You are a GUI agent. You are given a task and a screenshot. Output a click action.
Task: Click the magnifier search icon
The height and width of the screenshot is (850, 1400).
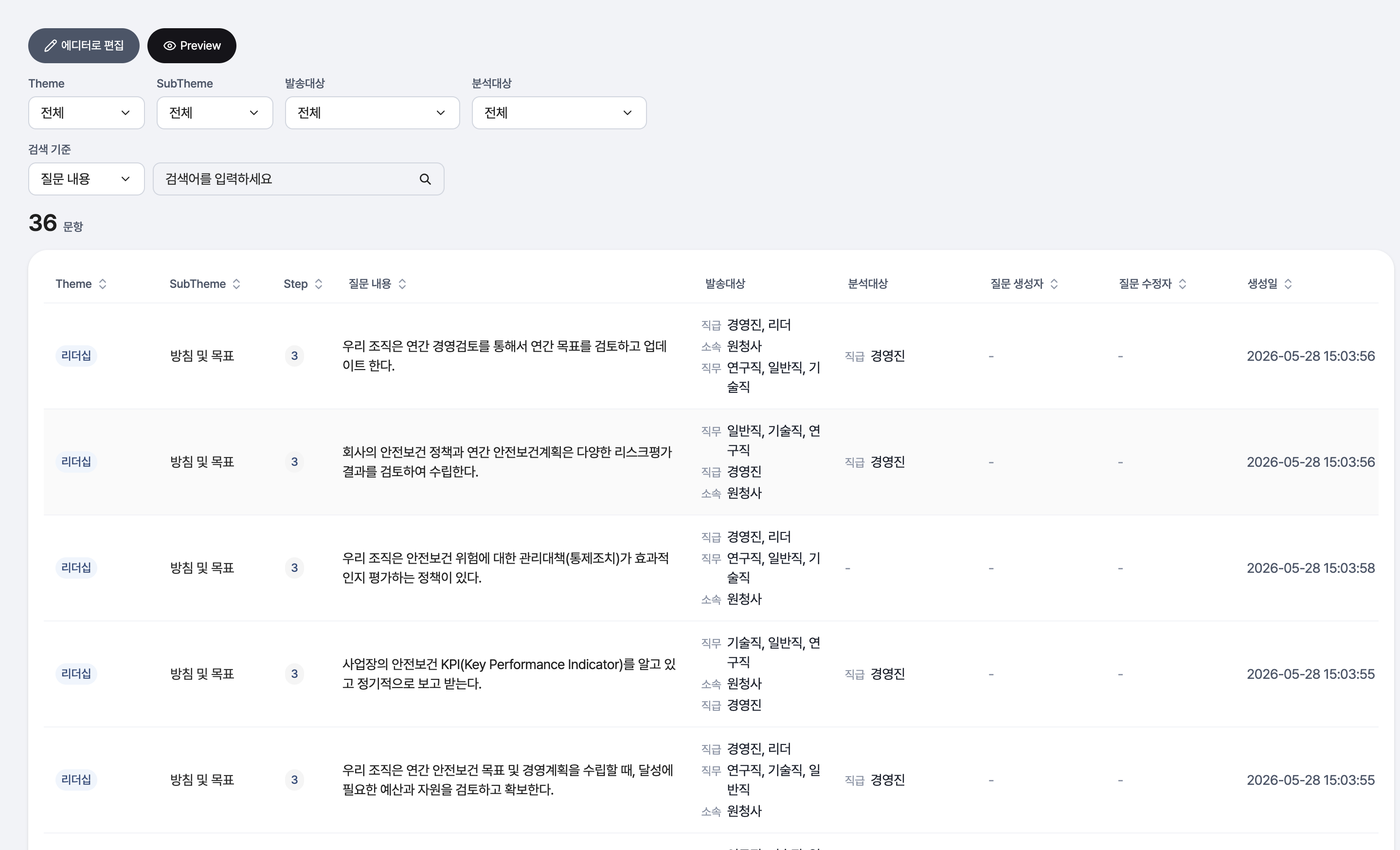point(425,179)
